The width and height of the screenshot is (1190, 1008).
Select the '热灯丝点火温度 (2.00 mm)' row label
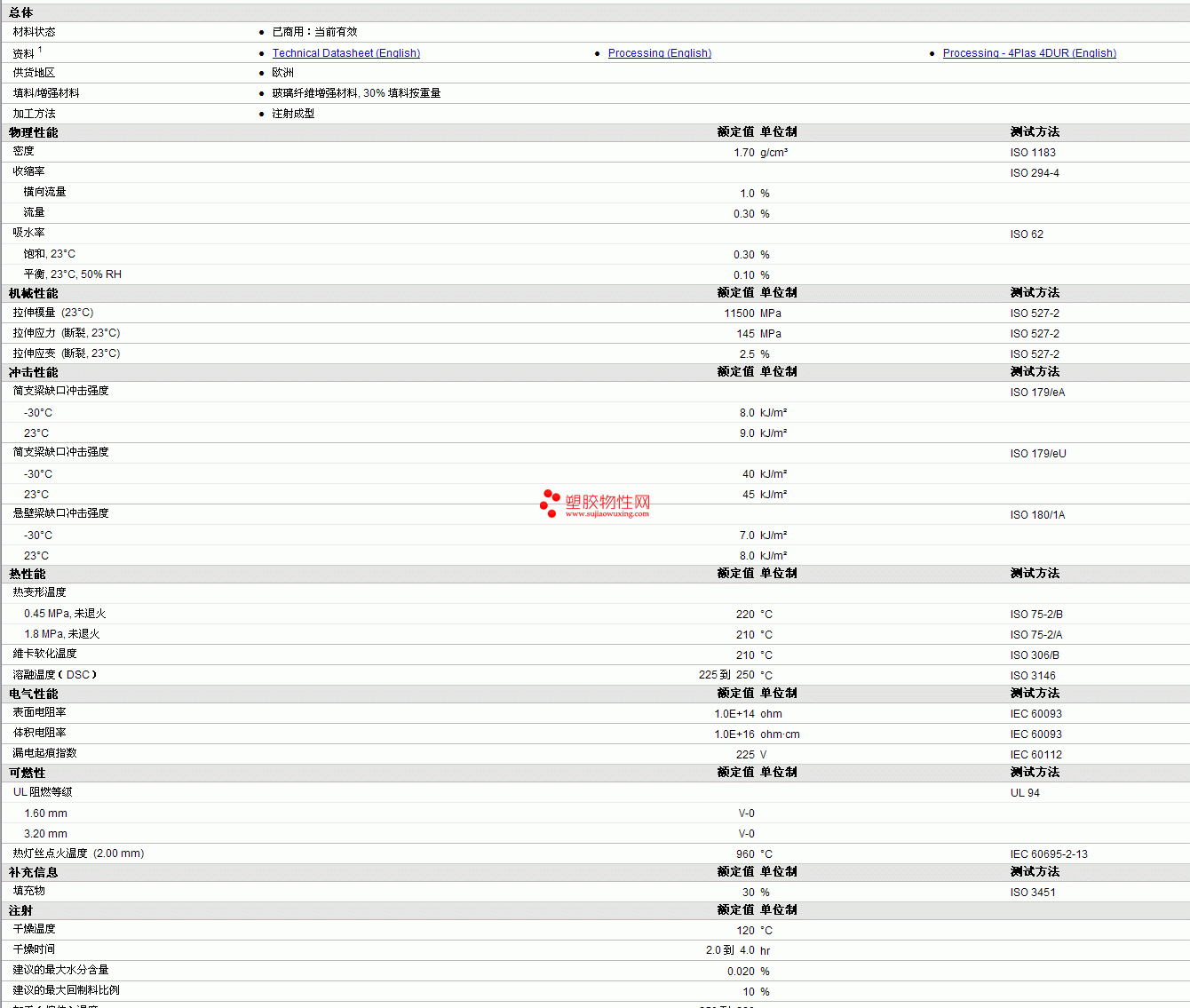tap(78, 853)
